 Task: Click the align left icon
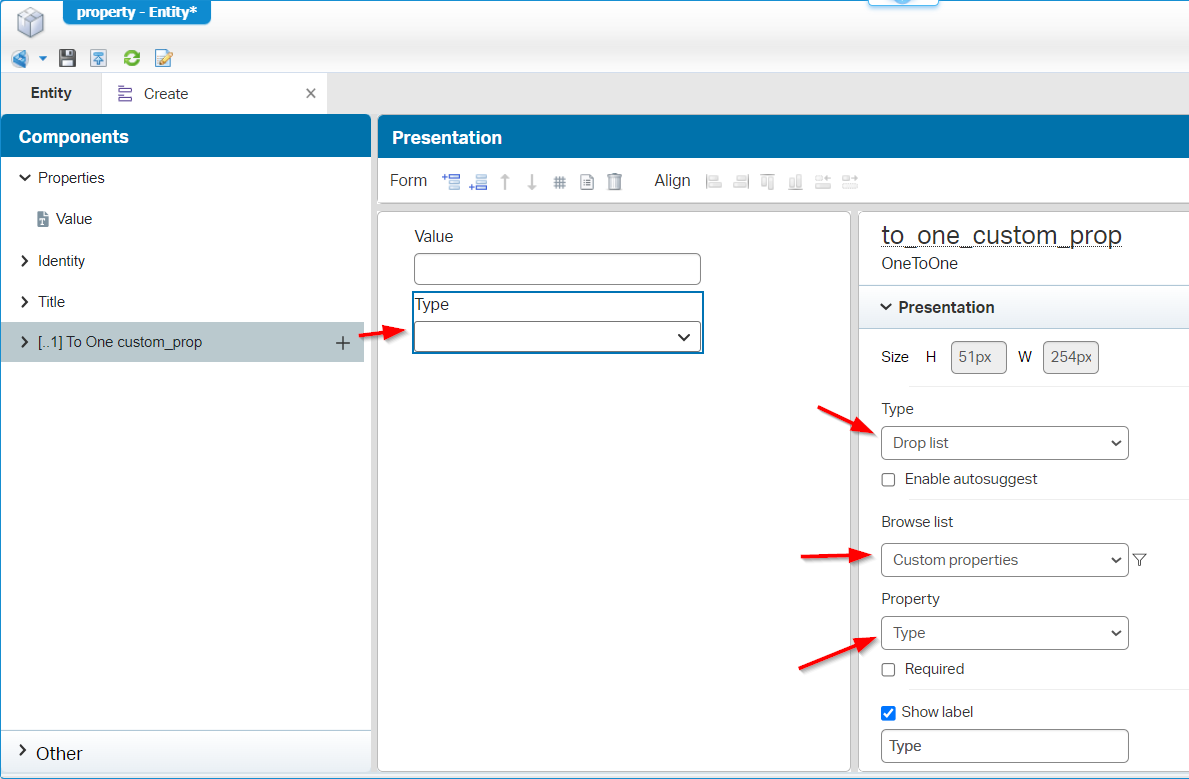pyautogui.click(x=714, y=181)
